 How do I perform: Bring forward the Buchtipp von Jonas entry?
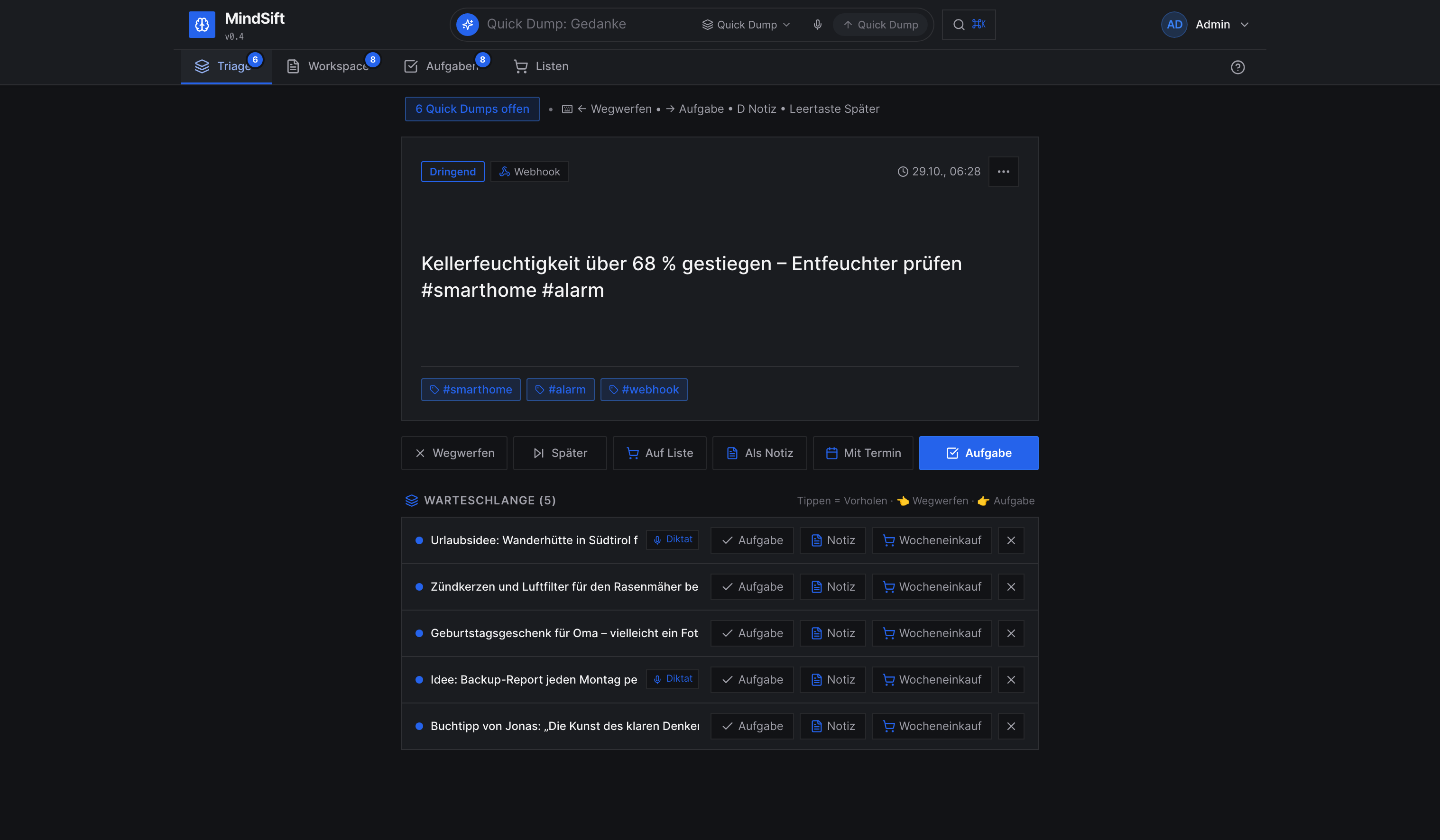[x=564, y=726]
